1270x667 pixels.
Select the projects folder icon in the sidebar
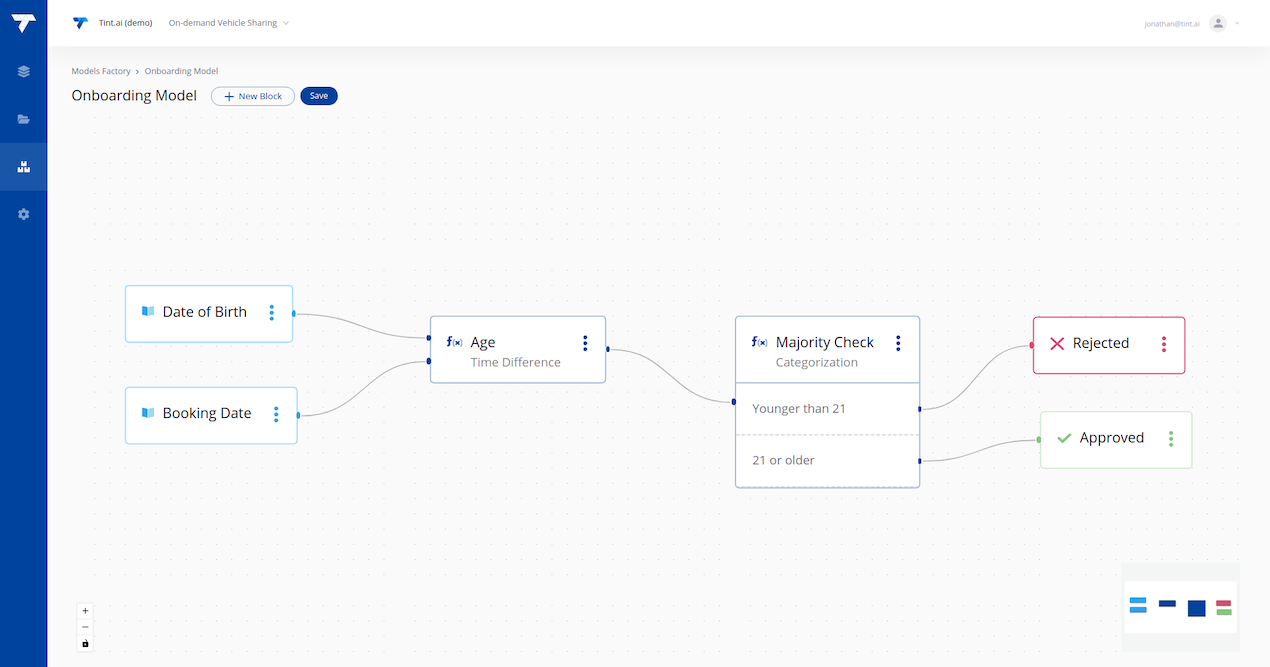coord(23,119)
